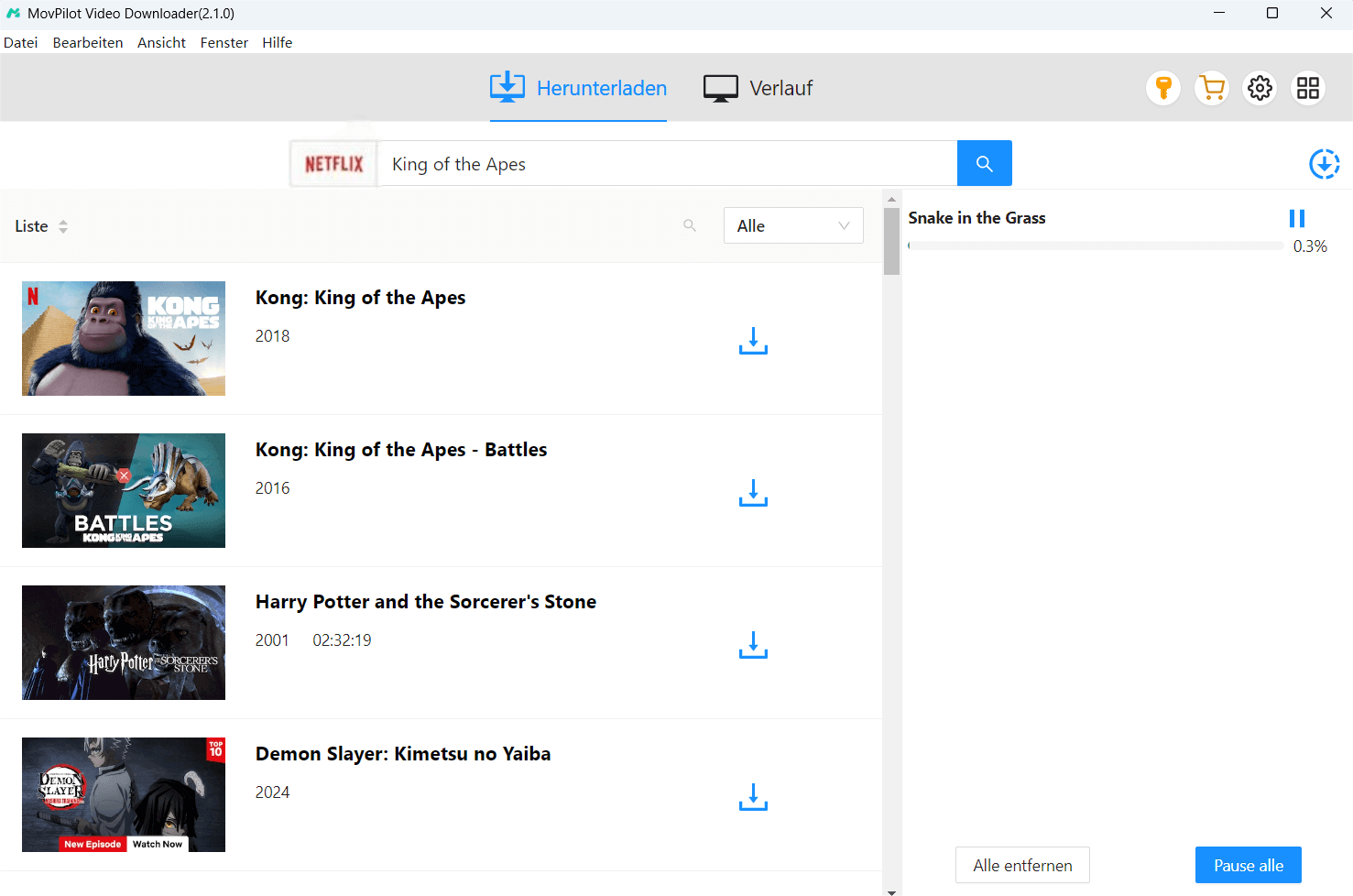Click the MovPilot app icon in title bar
The height and width of the screenshot is (896, 1353).
click(13, 14)
